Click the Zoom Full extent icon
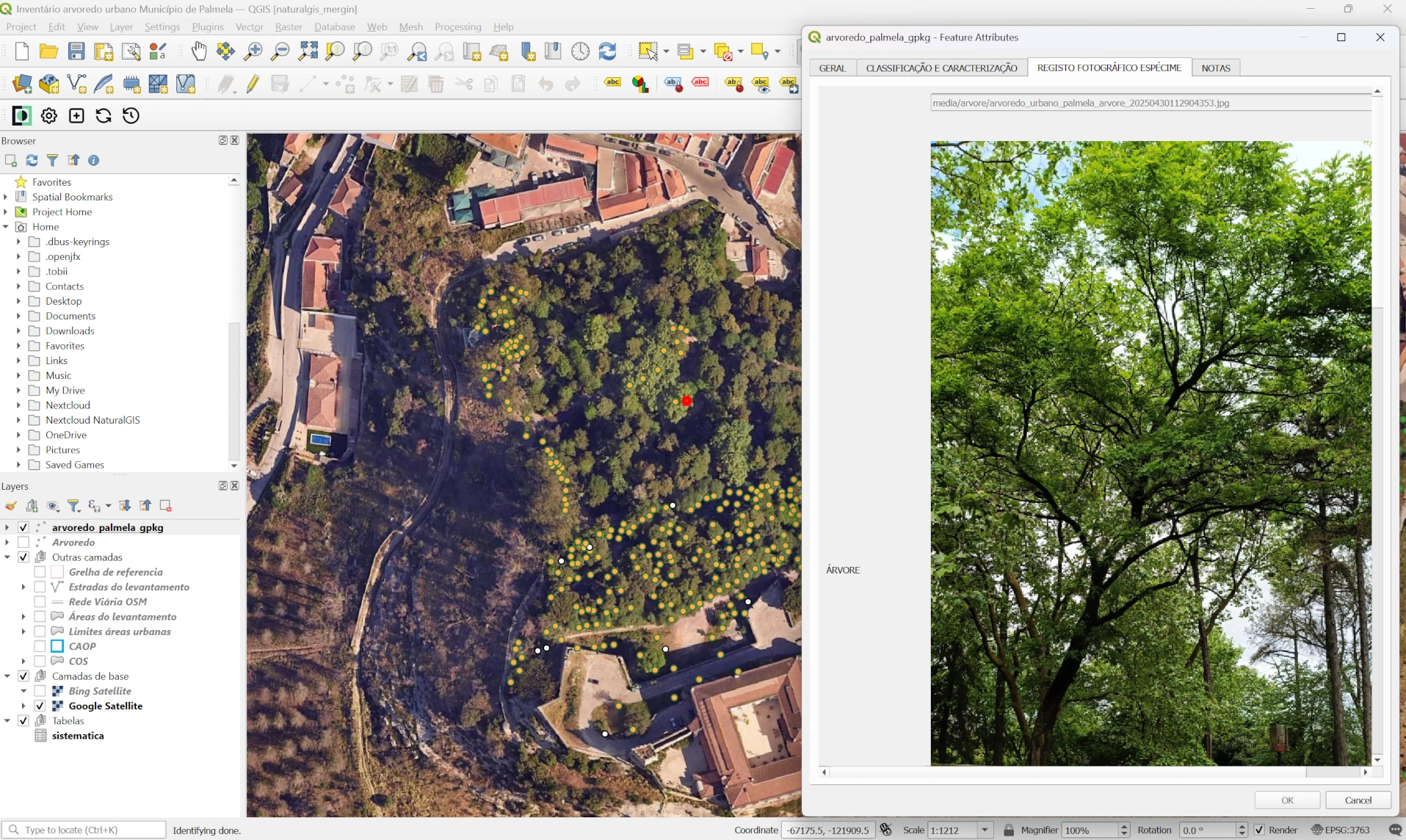Viewport: 1406px width, 840px height. tap(308, 51)
